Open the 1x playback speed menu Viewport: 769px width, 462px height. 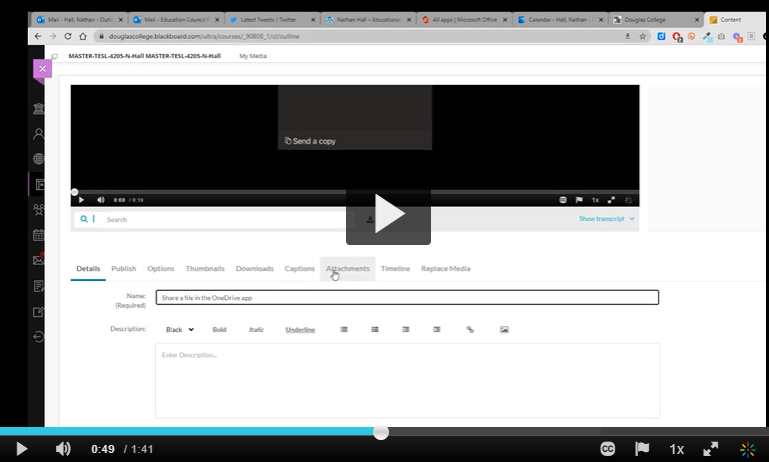click(676, 449)
